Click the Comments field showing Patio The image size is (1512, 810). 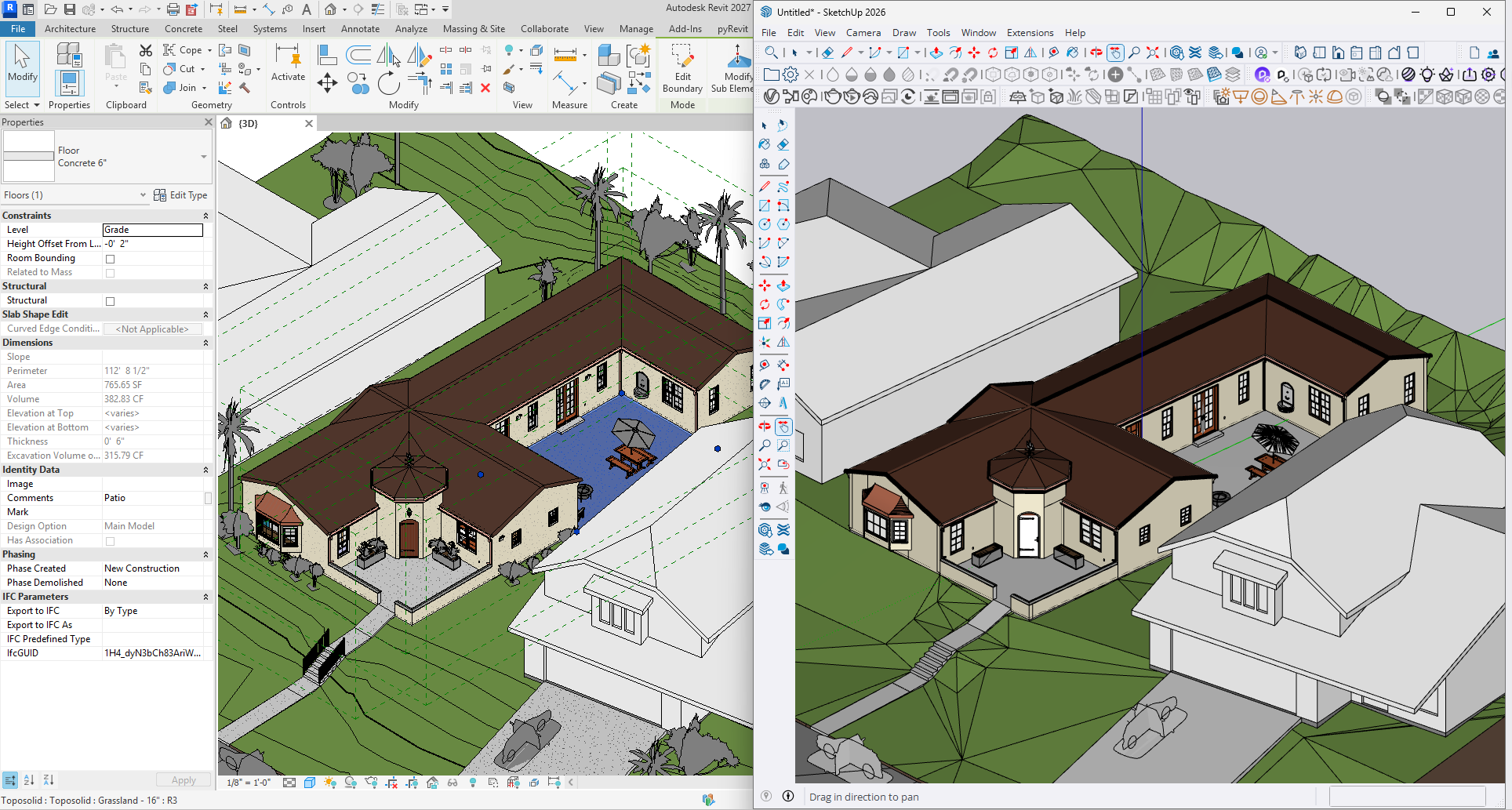tap(153, 498)
